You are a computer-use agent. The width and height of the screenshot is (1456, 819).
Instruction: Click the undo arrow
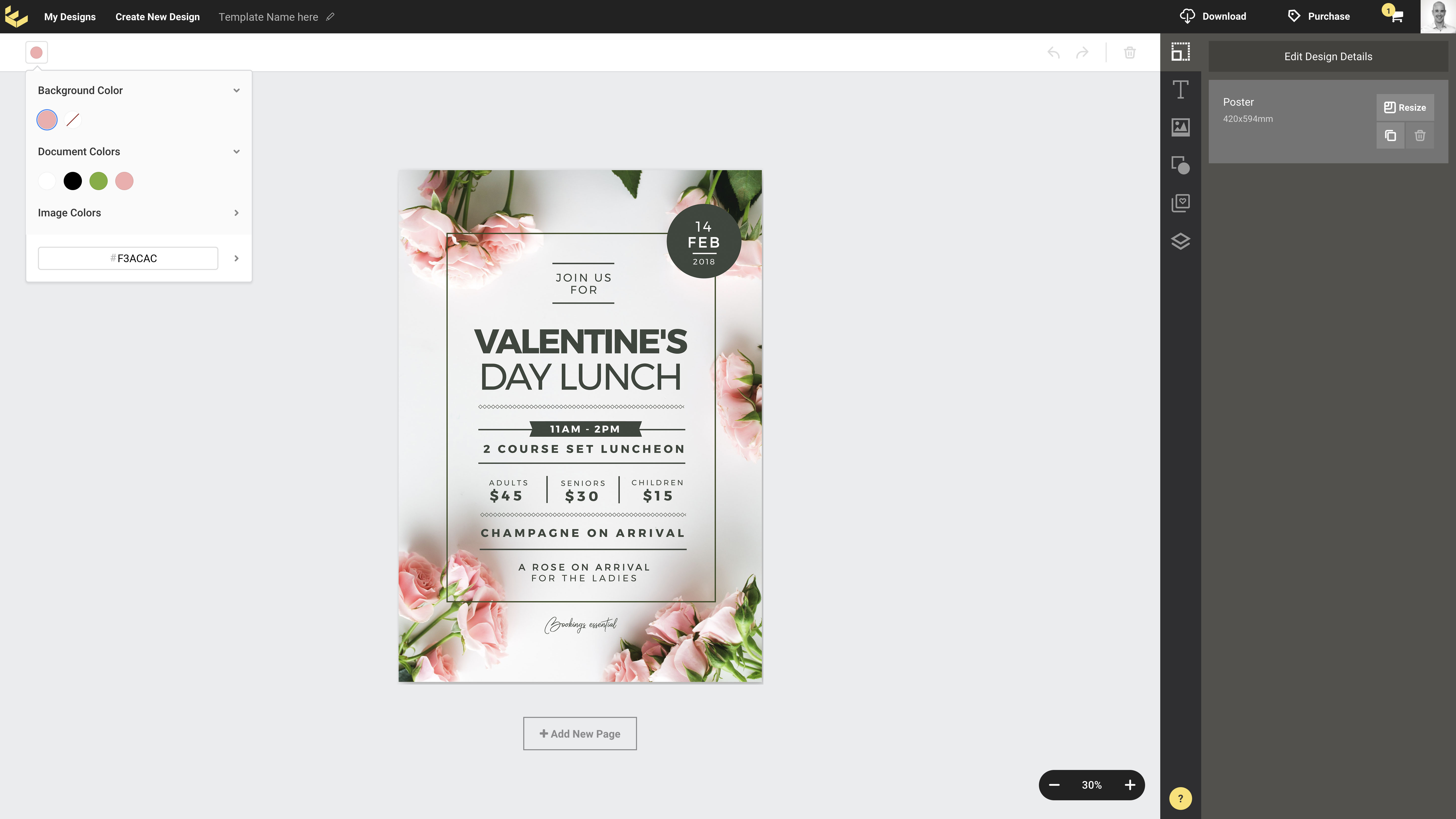click(x=1053, y=53)
